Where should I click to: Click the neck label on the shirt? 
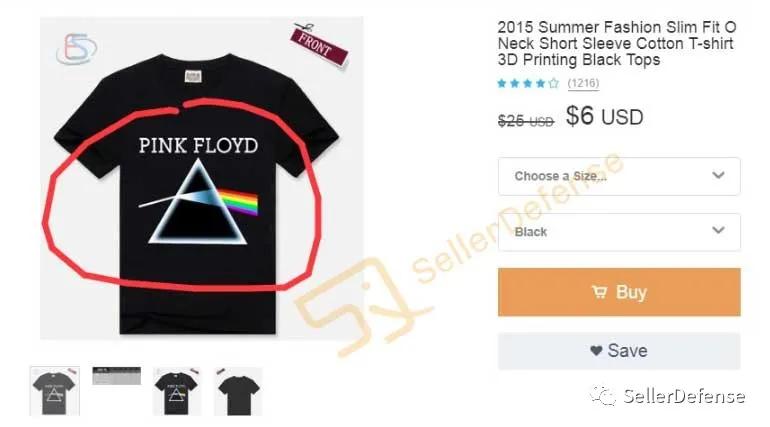tap(193, 76)
